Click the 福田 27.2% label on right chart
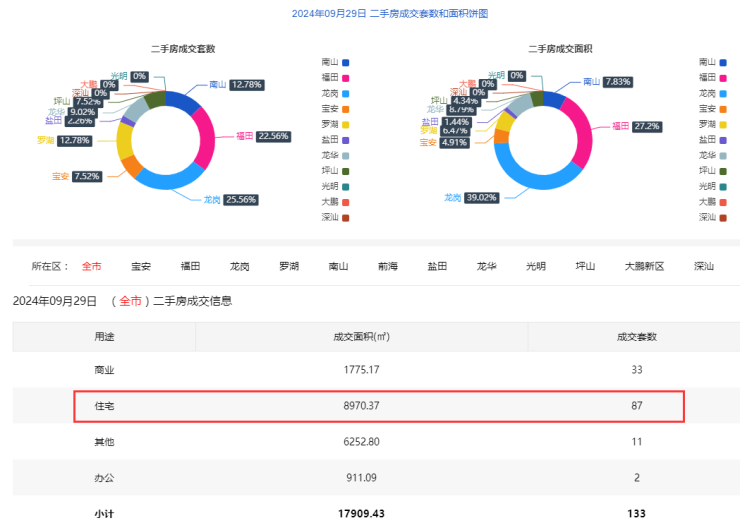The image size is (740, 523). pyautogui.click(x=648, y=127)
